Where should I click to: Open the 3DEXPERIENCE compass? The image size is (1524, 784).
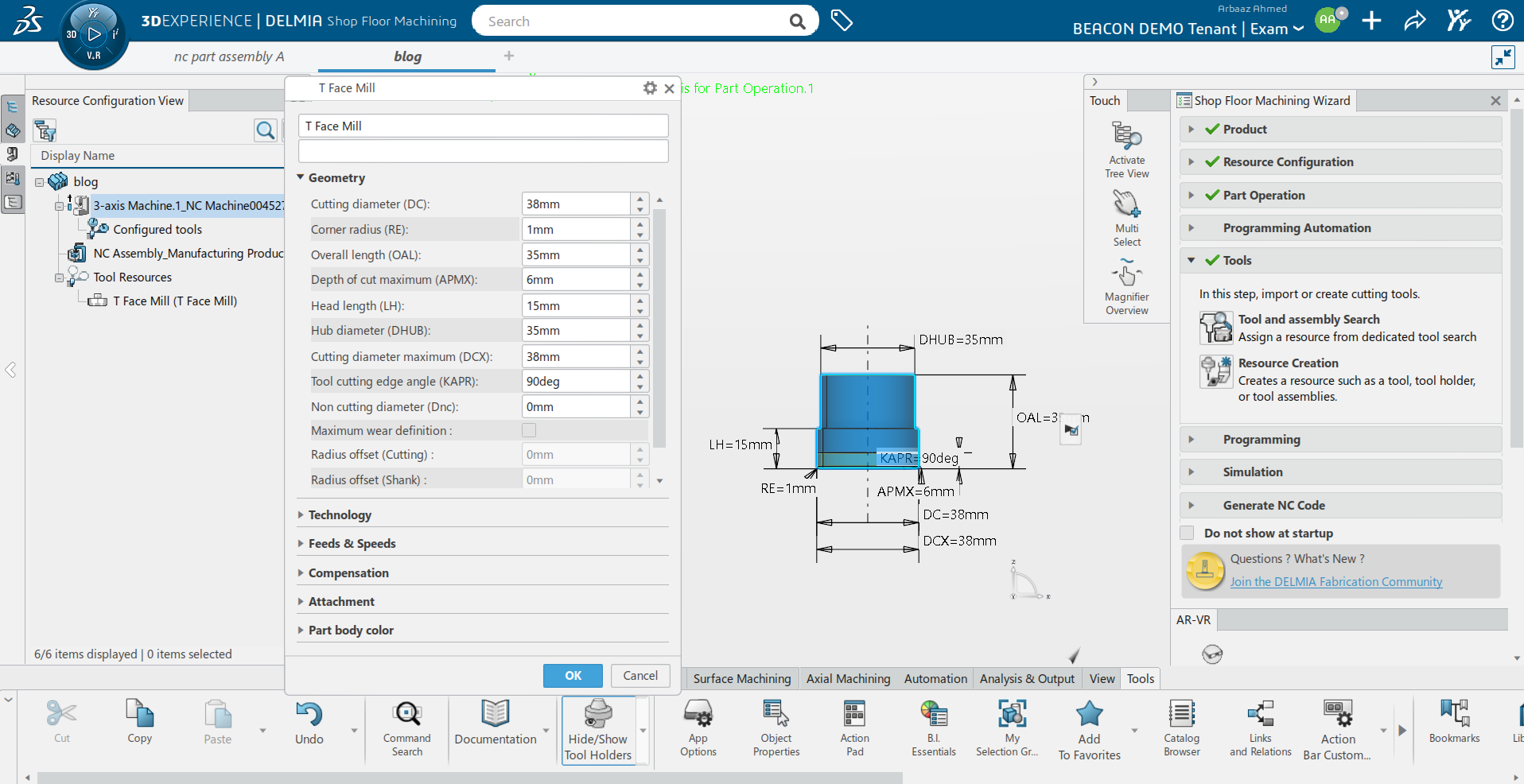pyautogui.click(x=94, y=34)
